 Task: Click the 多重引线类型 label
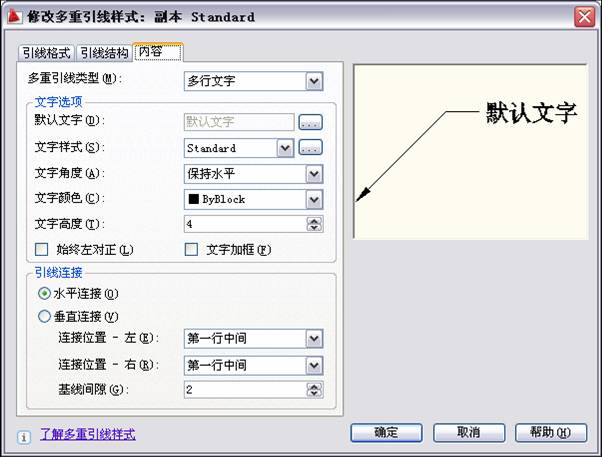(x=75, y=78)
